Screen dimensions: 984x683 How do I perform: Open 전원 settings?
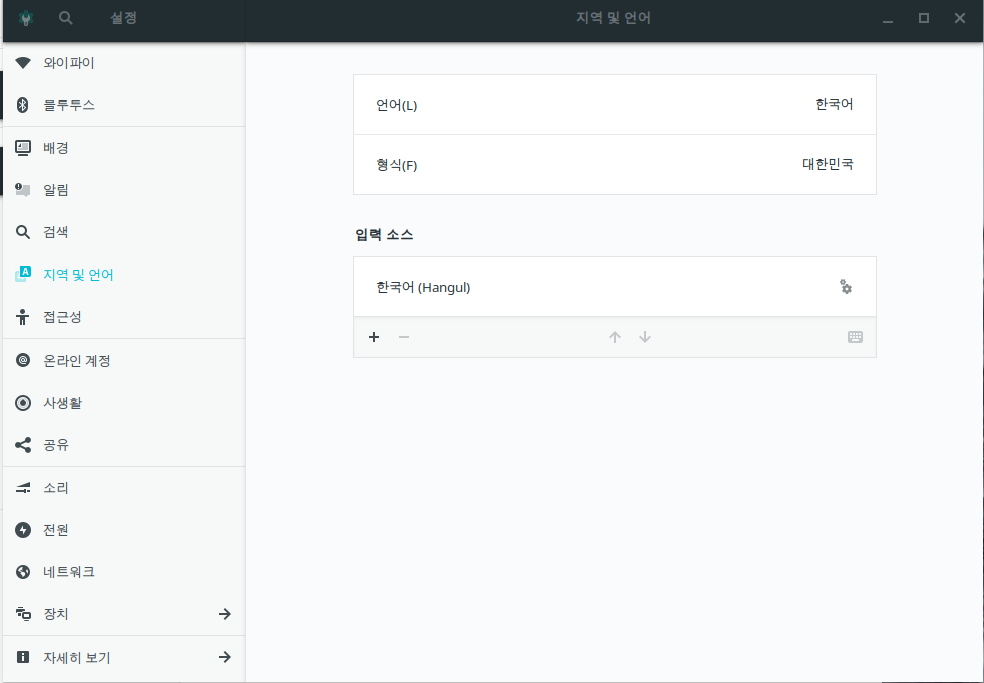coord(124,530)
